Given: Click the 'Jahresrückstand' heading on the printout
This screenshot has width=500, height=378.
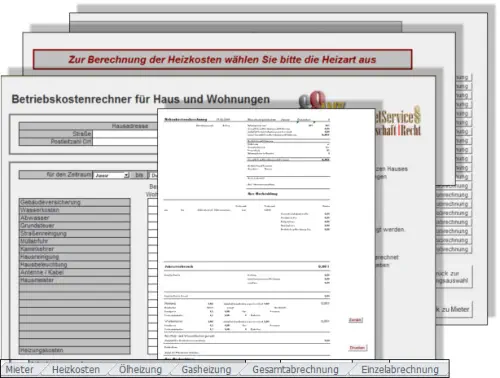Looking at the screenshot, I should tap(179, 267).
